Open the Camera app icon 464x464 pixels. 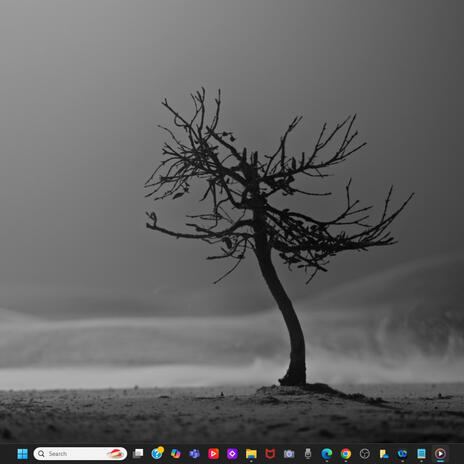point(289,454)
